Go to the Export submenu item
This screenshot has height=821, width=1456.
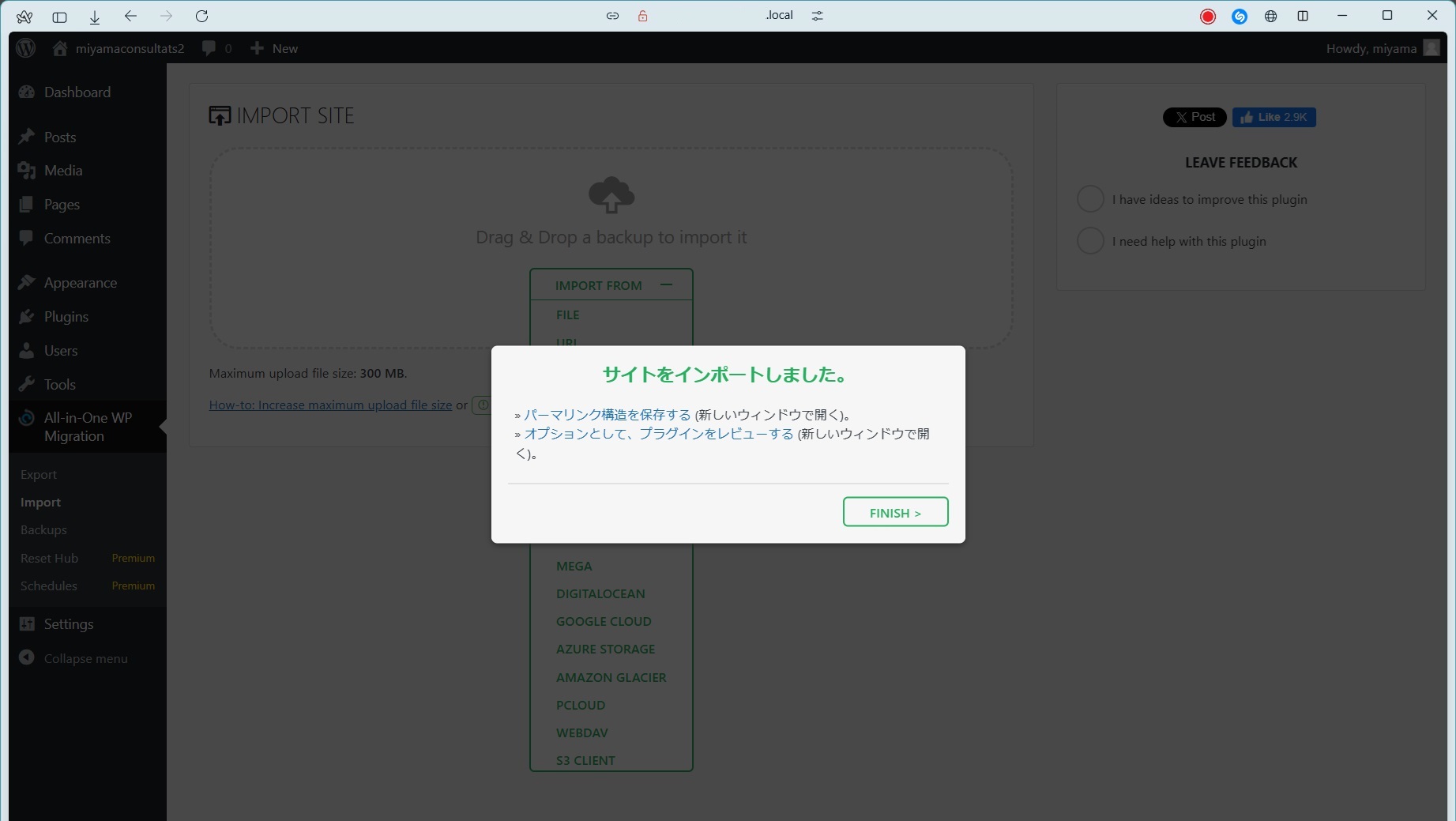coord(39,474)
